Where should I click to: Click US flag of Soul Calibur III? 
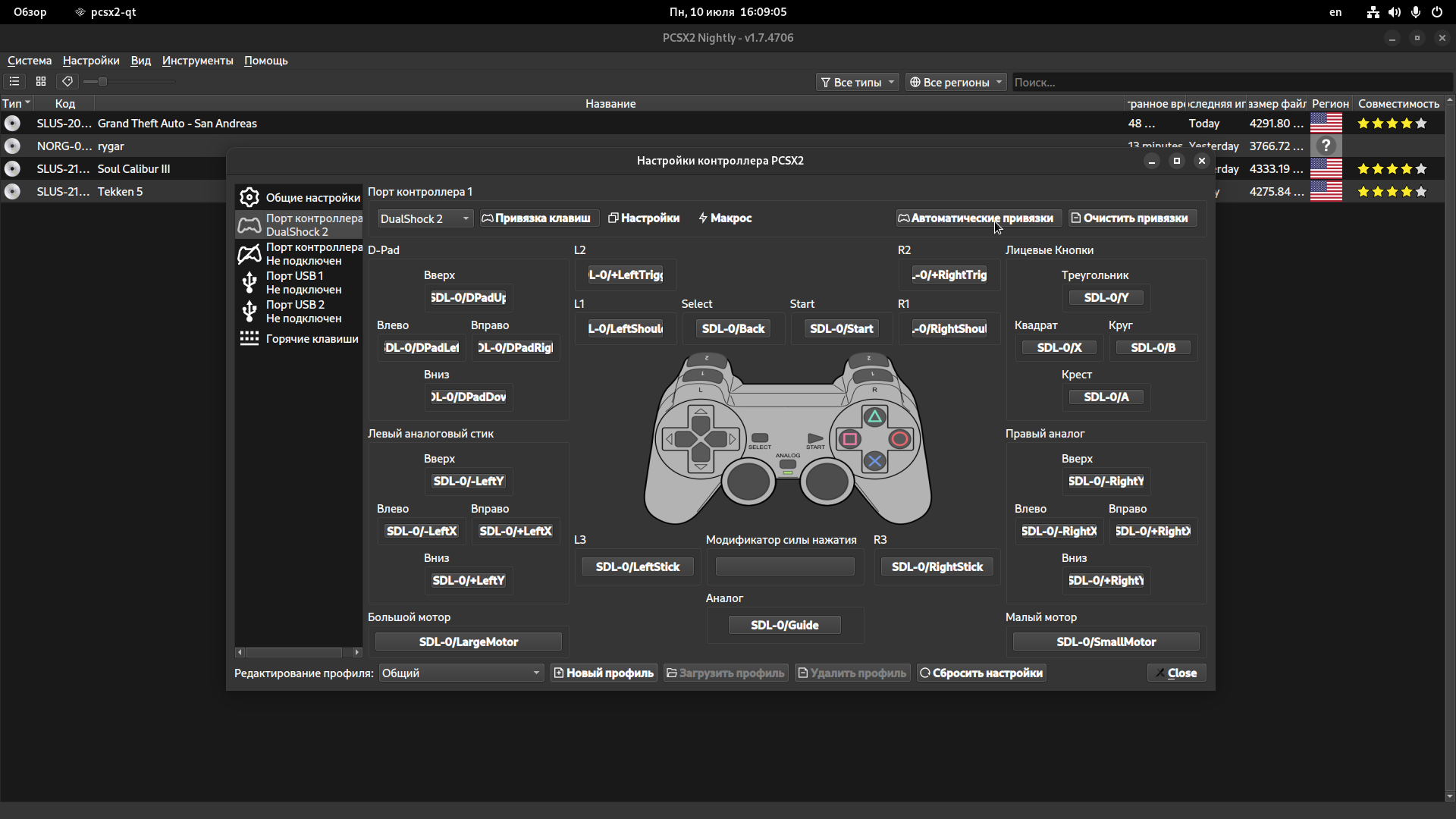[1326, 168]
